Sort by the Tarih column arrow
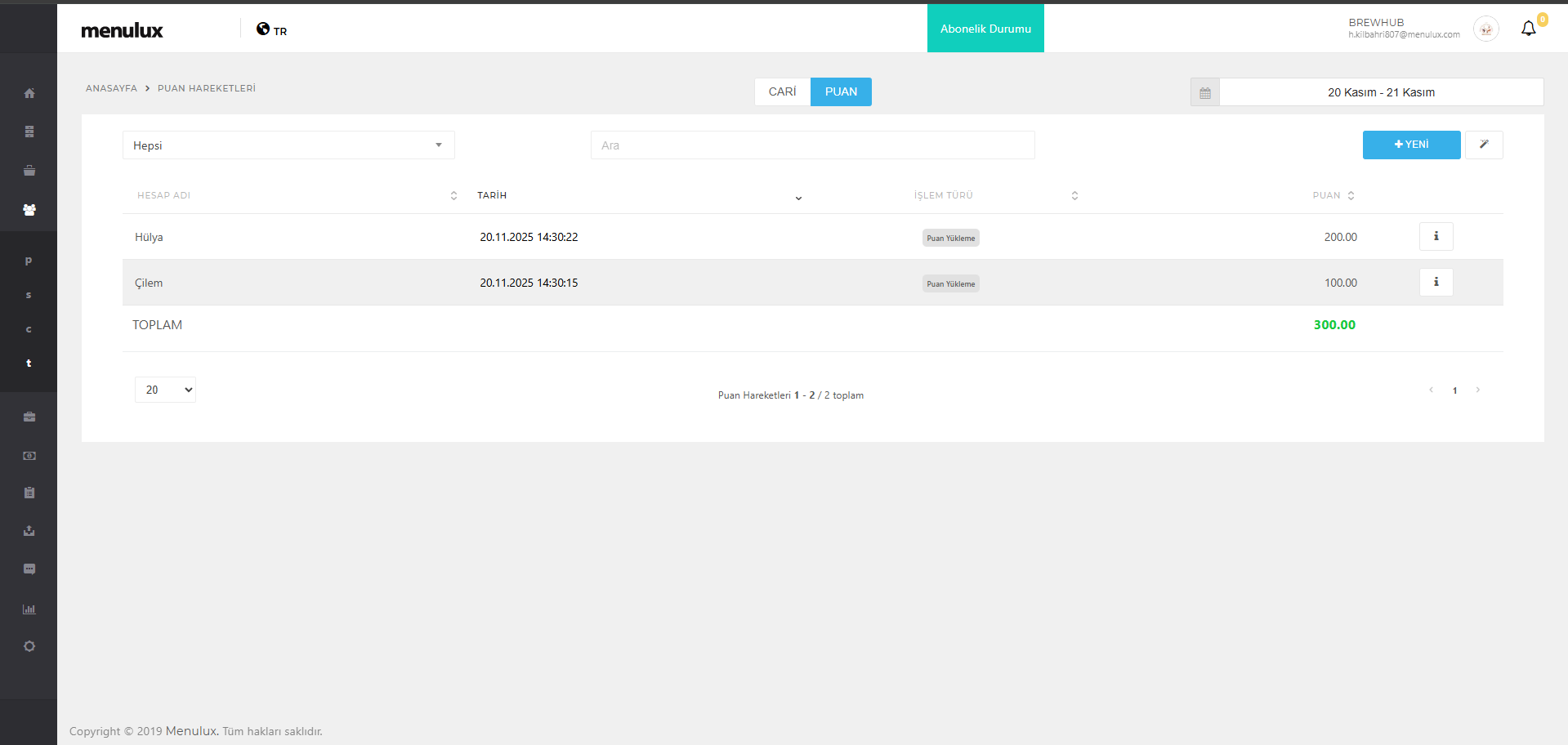 (798, 197)
